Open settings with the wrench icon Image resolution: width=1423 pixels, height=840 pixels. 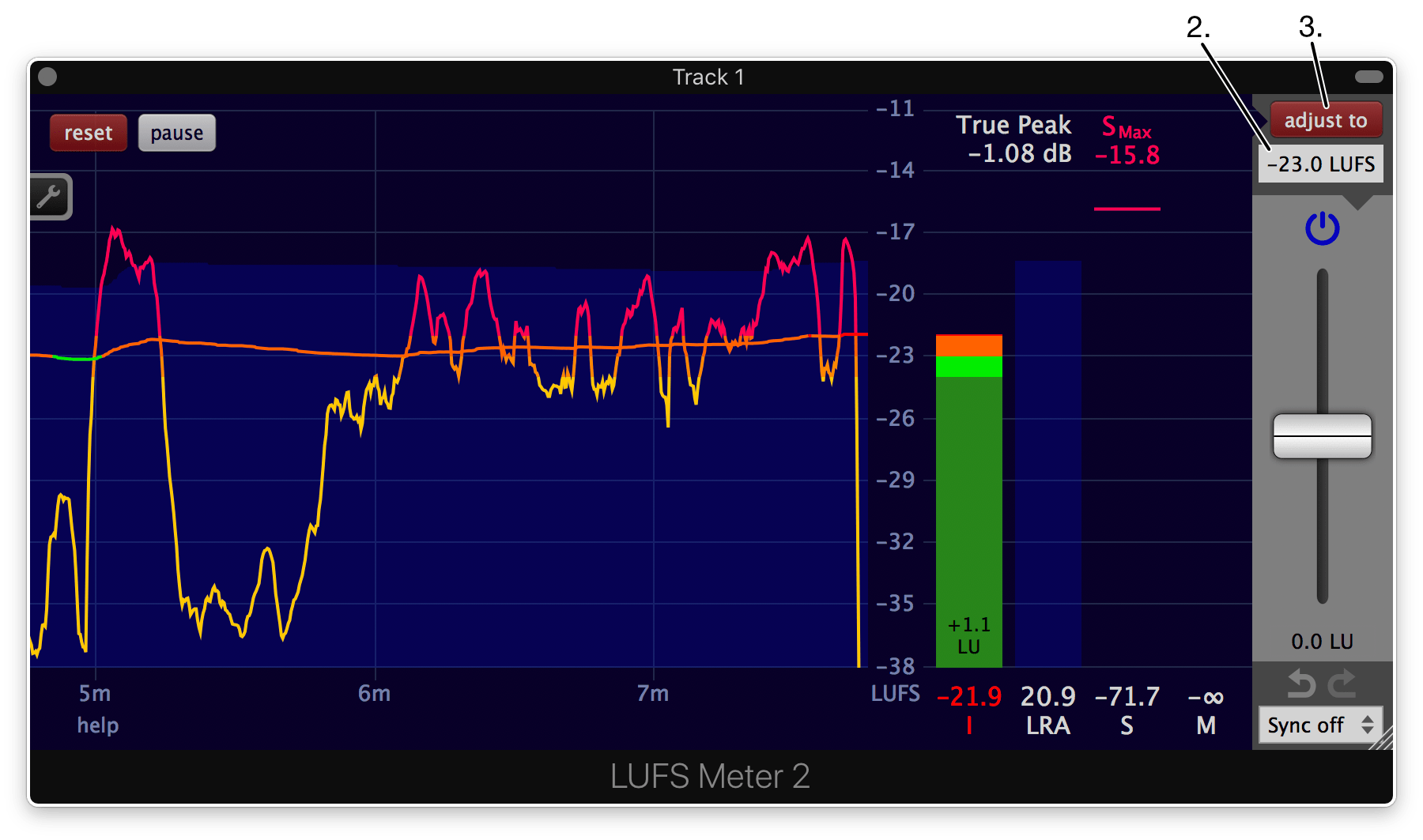point(50,196)
